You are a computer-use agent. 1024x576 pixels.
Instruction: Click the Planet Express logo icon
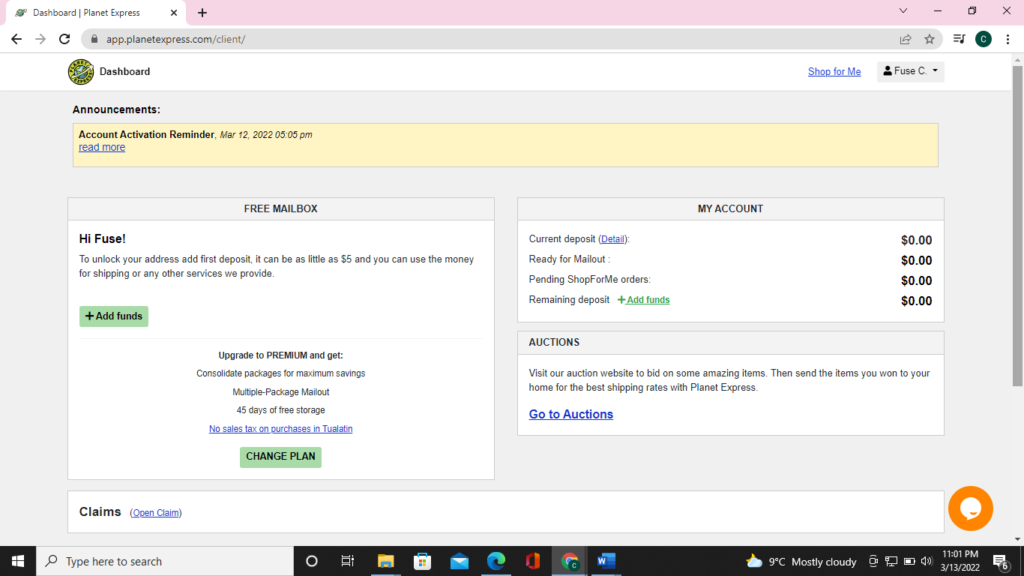point(81,72)
